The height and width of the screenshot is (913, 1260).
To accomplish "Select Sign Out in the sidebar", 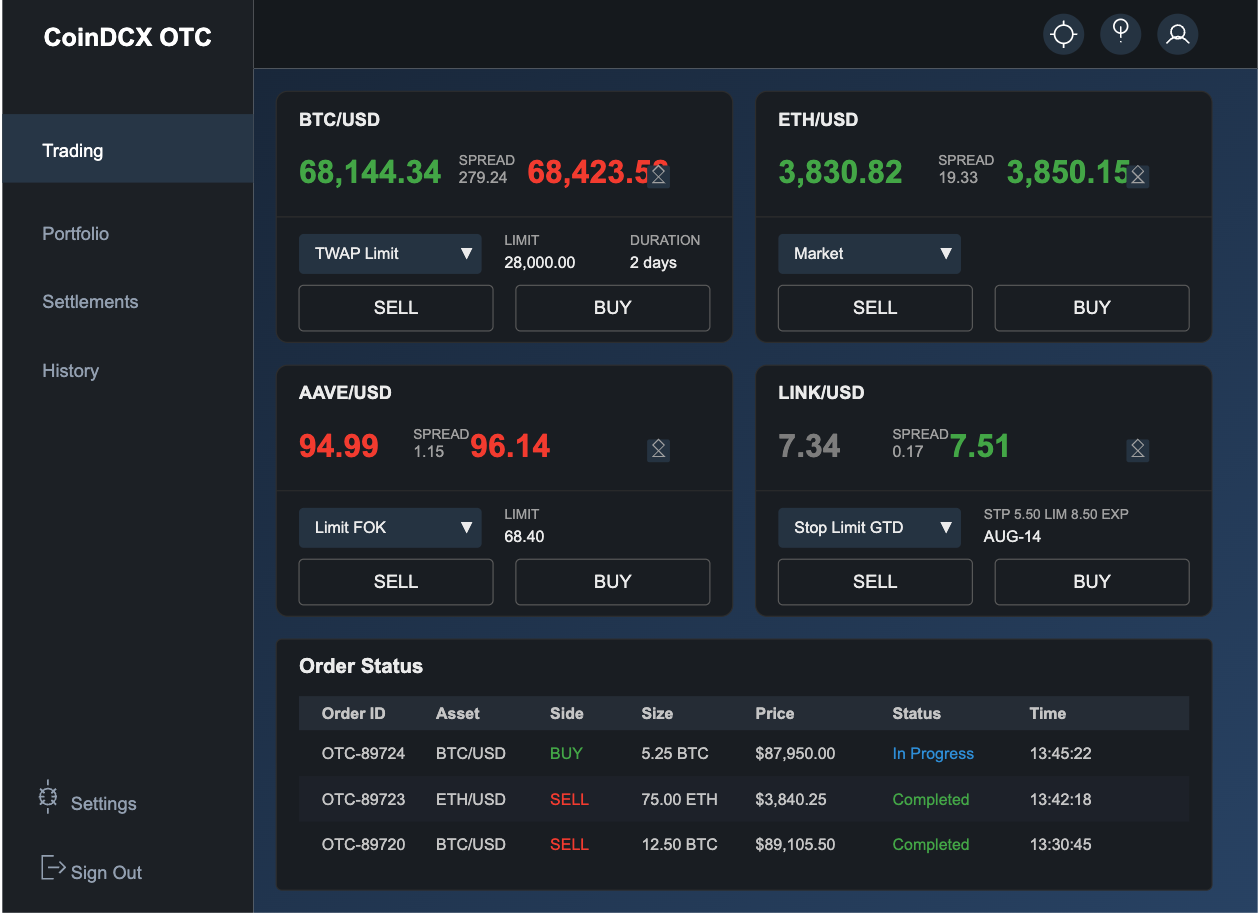I will tap(106, 873).
